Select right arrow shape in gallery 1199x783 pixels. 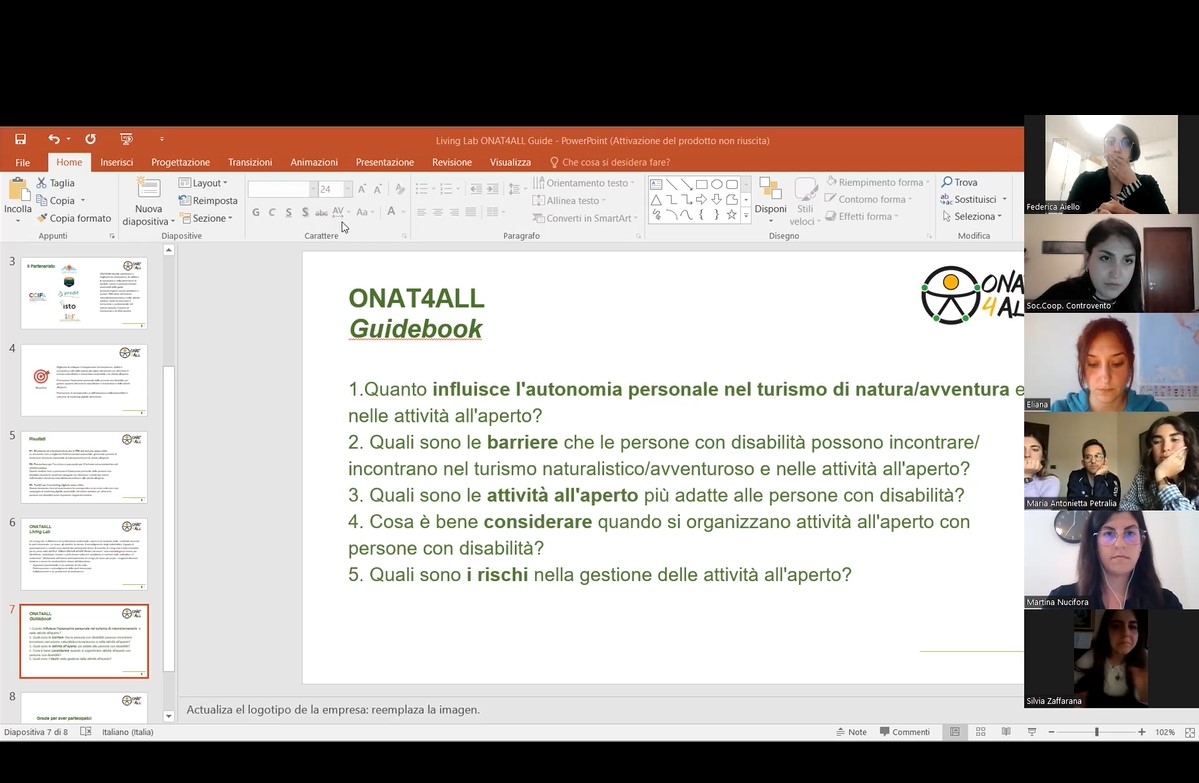[701, 200]
